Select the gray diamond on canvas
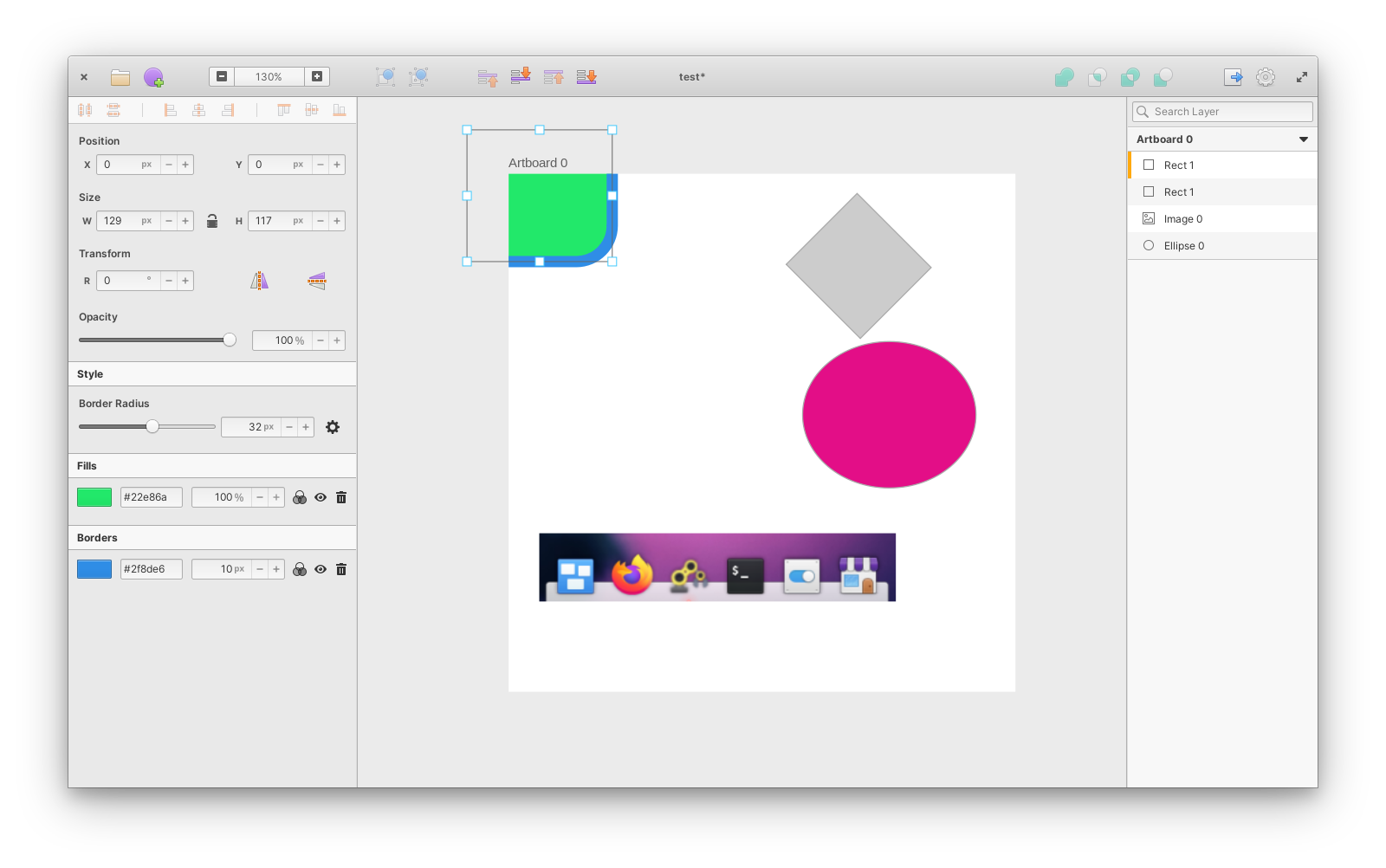This screenshot has width=1386, height=868. tap(858, 266)
